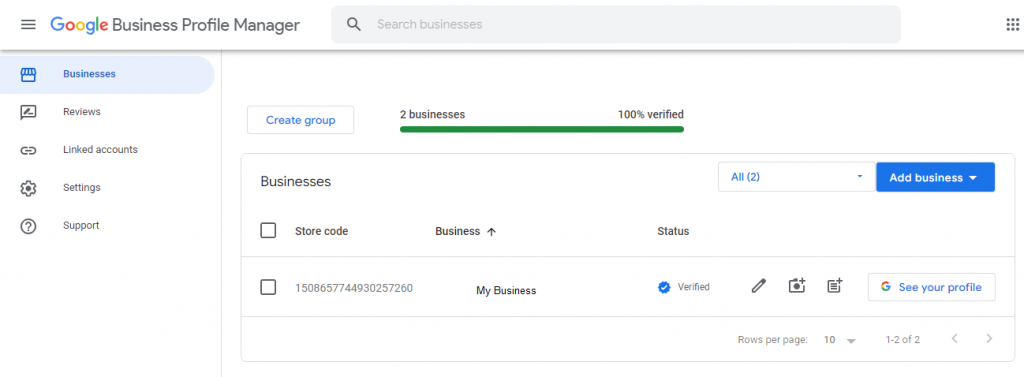Click the search magnifier icon
This screenshot has width=1024, height=377.
pos(353,25)
